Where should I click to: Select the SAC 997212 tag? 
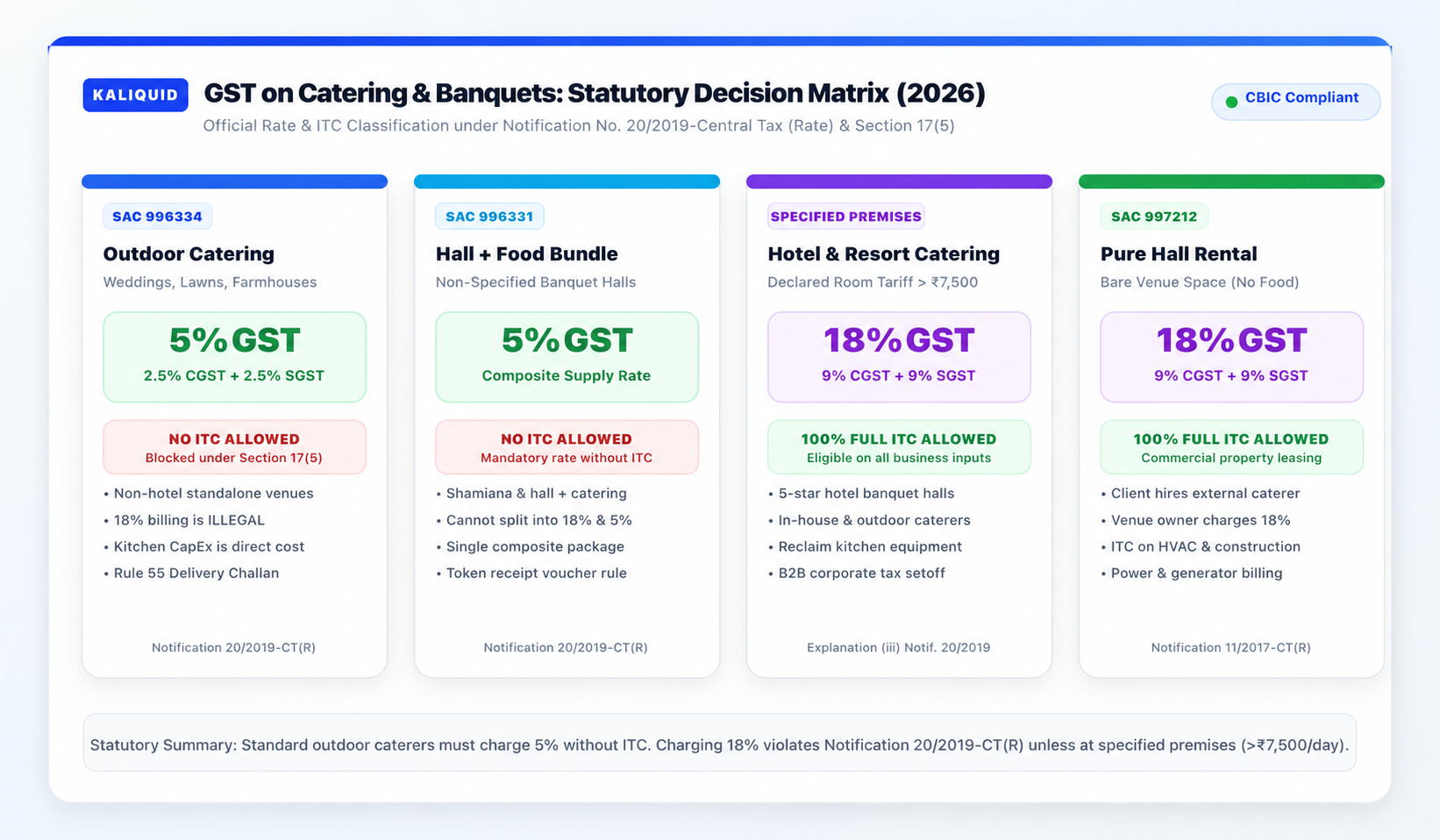click(x=1154, y=217)
